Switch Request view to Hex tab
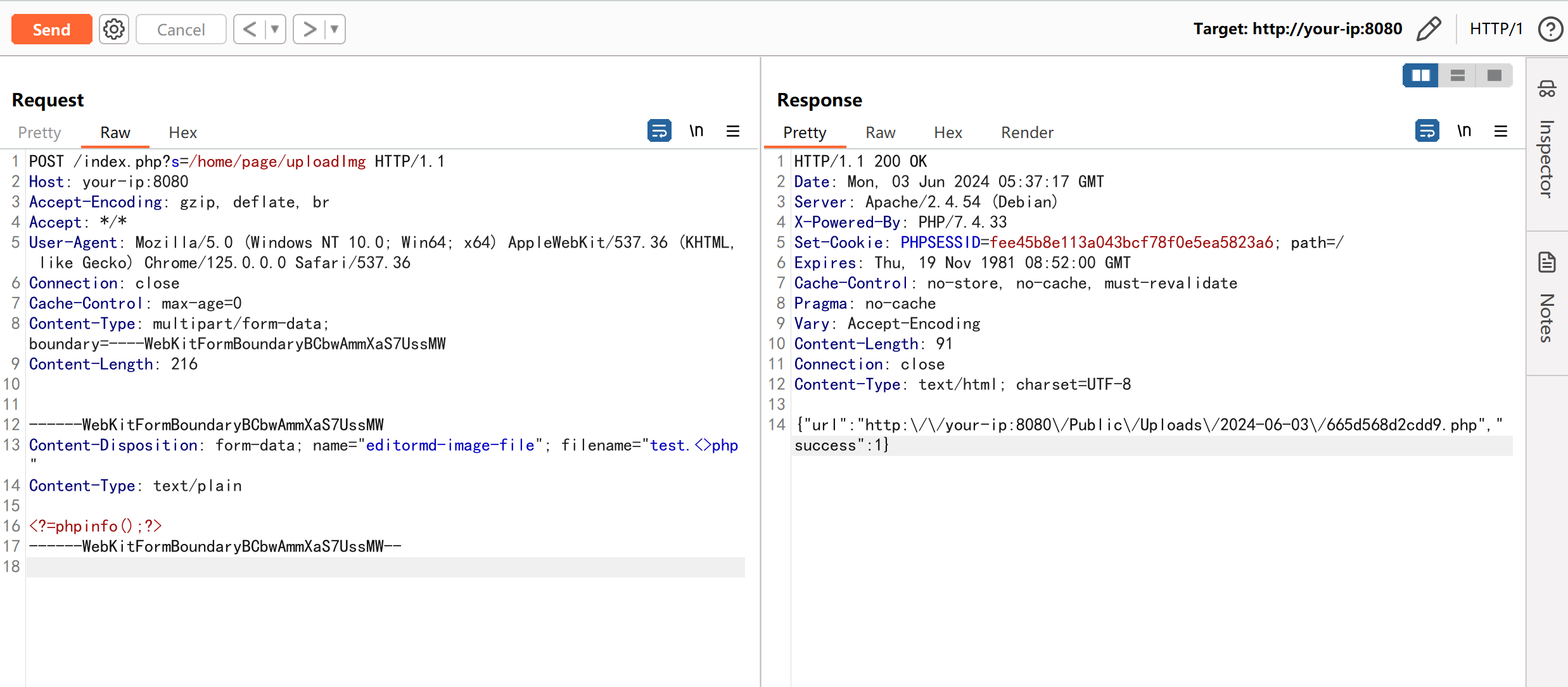Viewport: 1568px width, 687px height. tap(182, 132)
